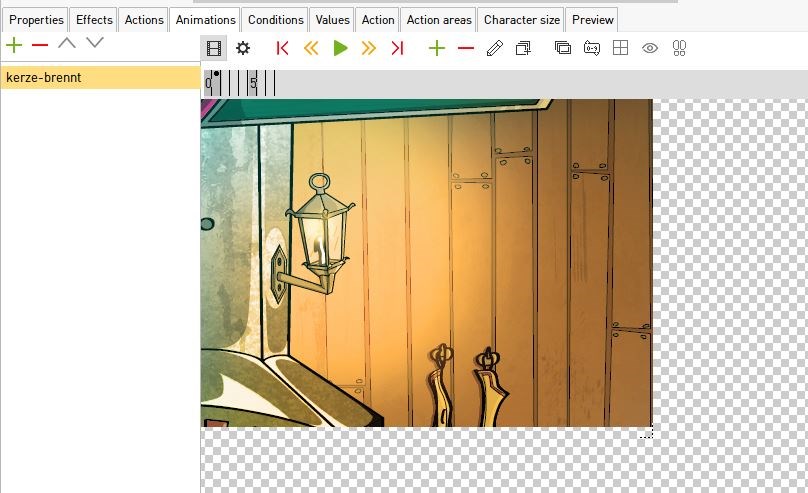Select frame 0 in the timeline
Image resolution: width=808 pixels, height=493 pixels.
point(208,83)
